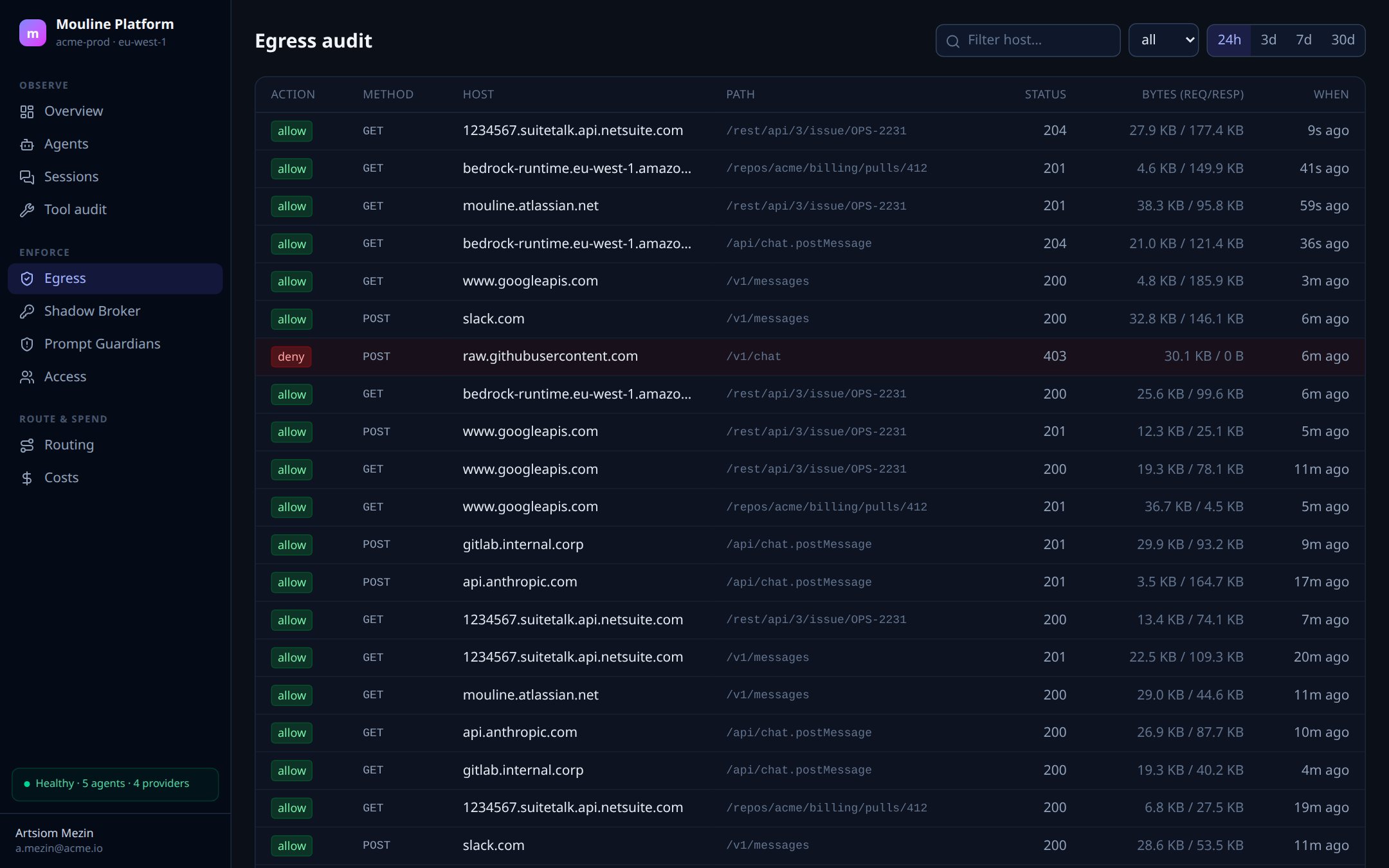The width and height of the screenshot is (1389, 868).
Task: Click the '12.3 KB / 25.1 KB' cell
Action: click(x=1190, y=431)
